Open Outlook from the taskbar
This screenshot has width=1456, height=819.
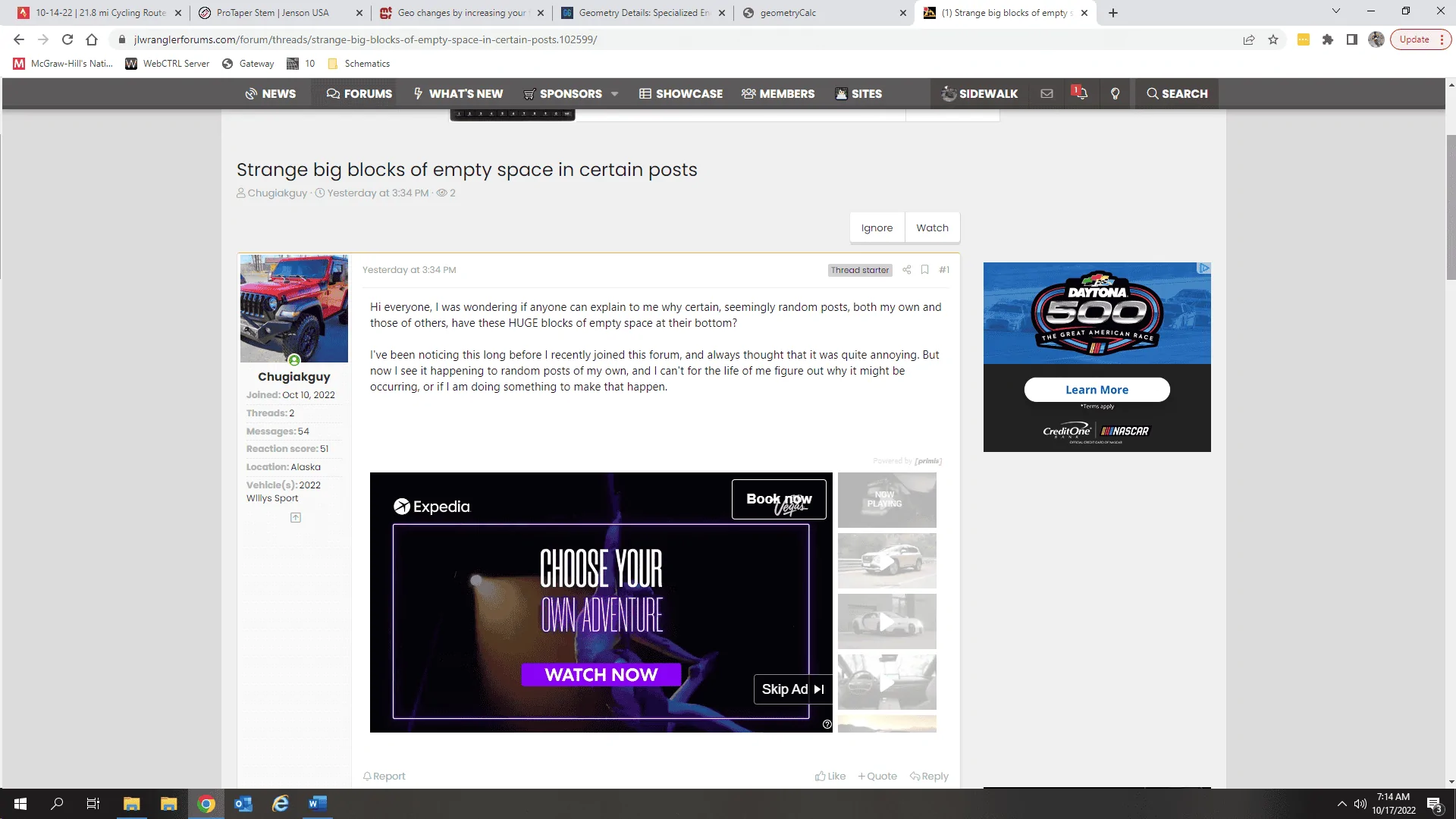pyautogui.click(x=243, y=804)
